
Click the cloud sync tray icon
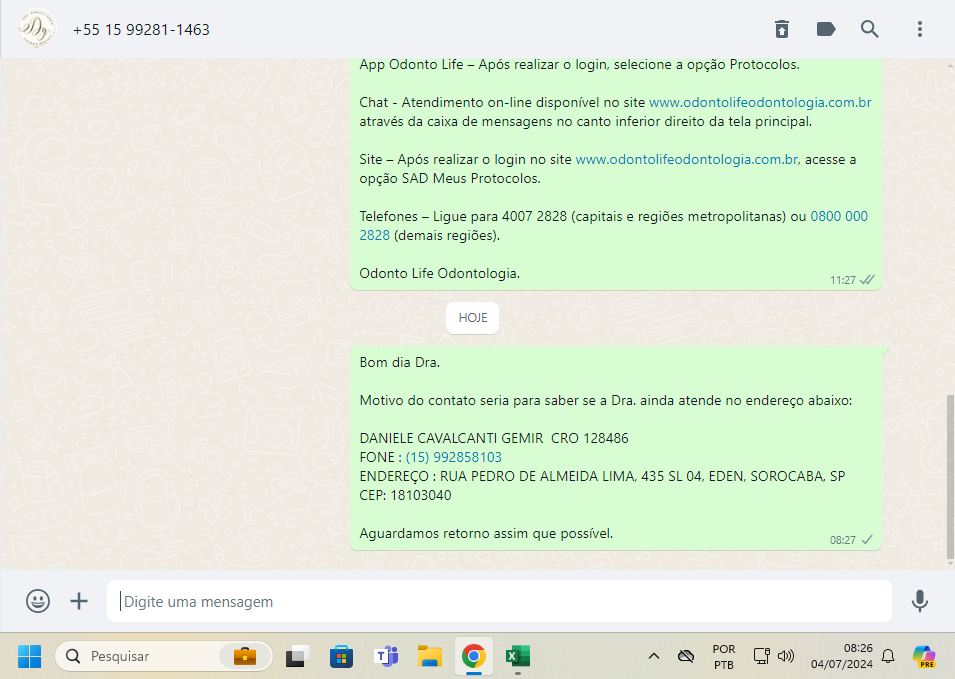pos(686,656)
